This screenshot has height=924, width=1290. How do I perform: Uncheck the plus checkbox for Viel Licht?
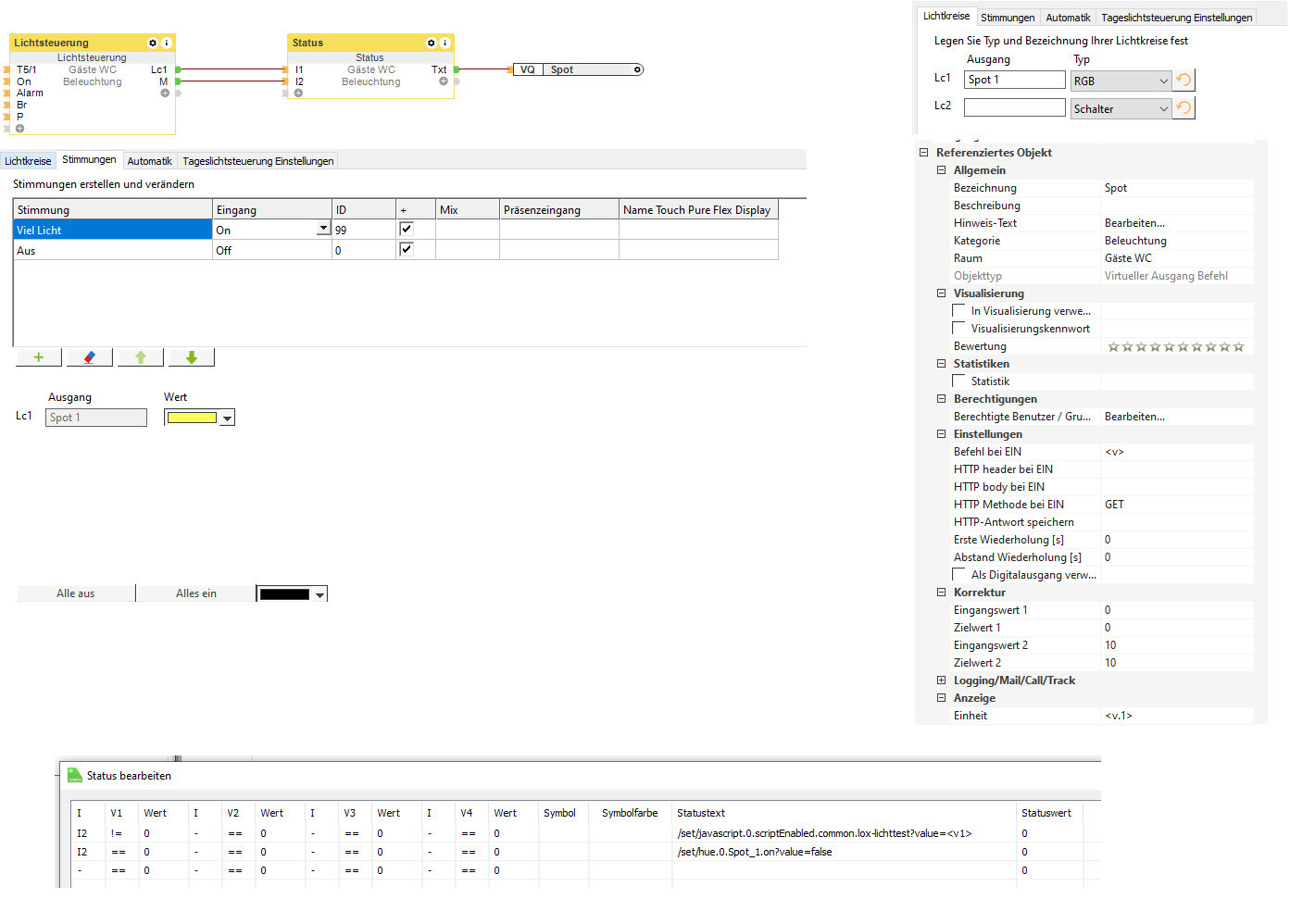pos(406,229)
